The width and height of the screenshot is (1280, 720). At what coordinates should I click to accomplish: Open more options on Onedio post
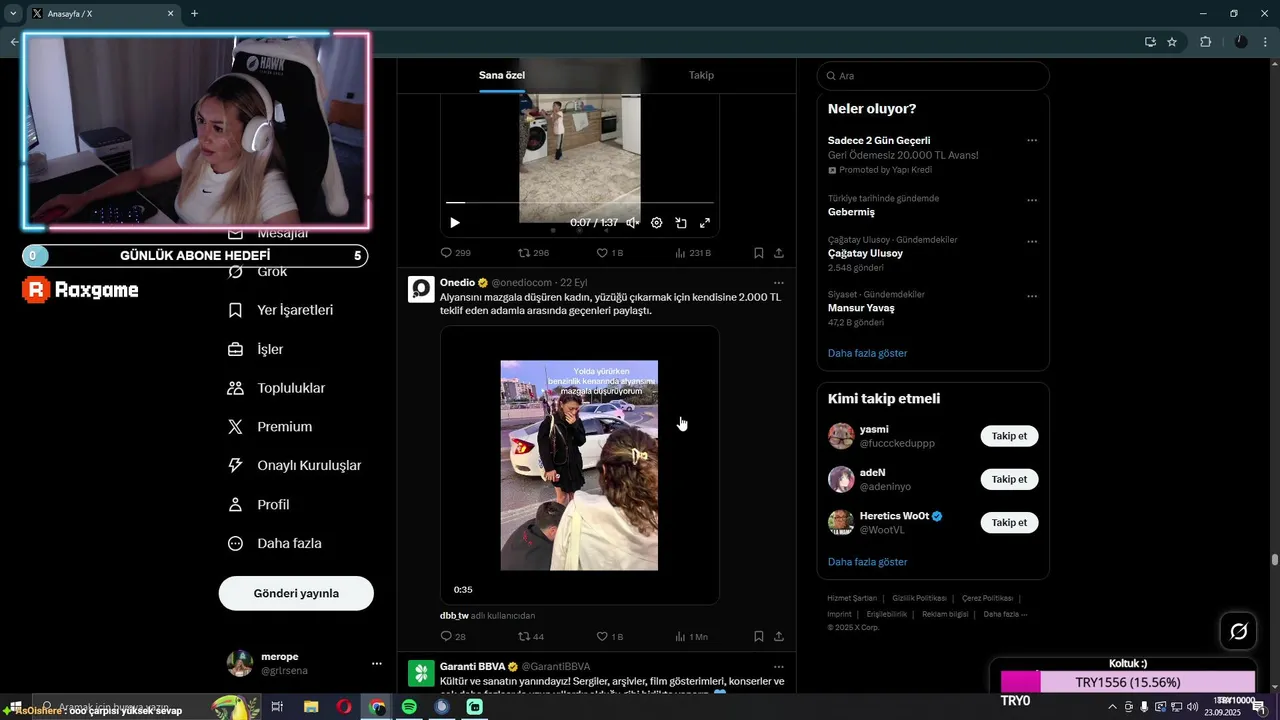click(x=779, y=283)
